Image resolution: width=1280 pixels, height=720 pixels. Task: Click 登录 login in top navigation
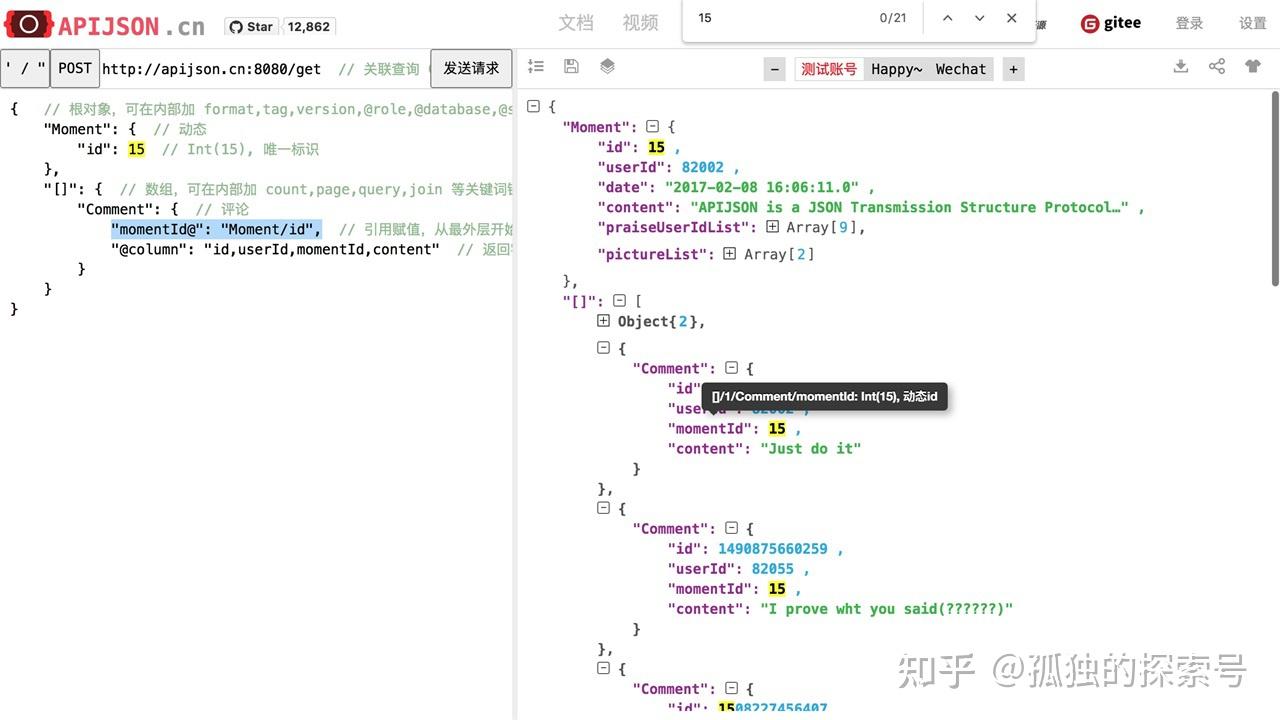[x=1189, y=23]
